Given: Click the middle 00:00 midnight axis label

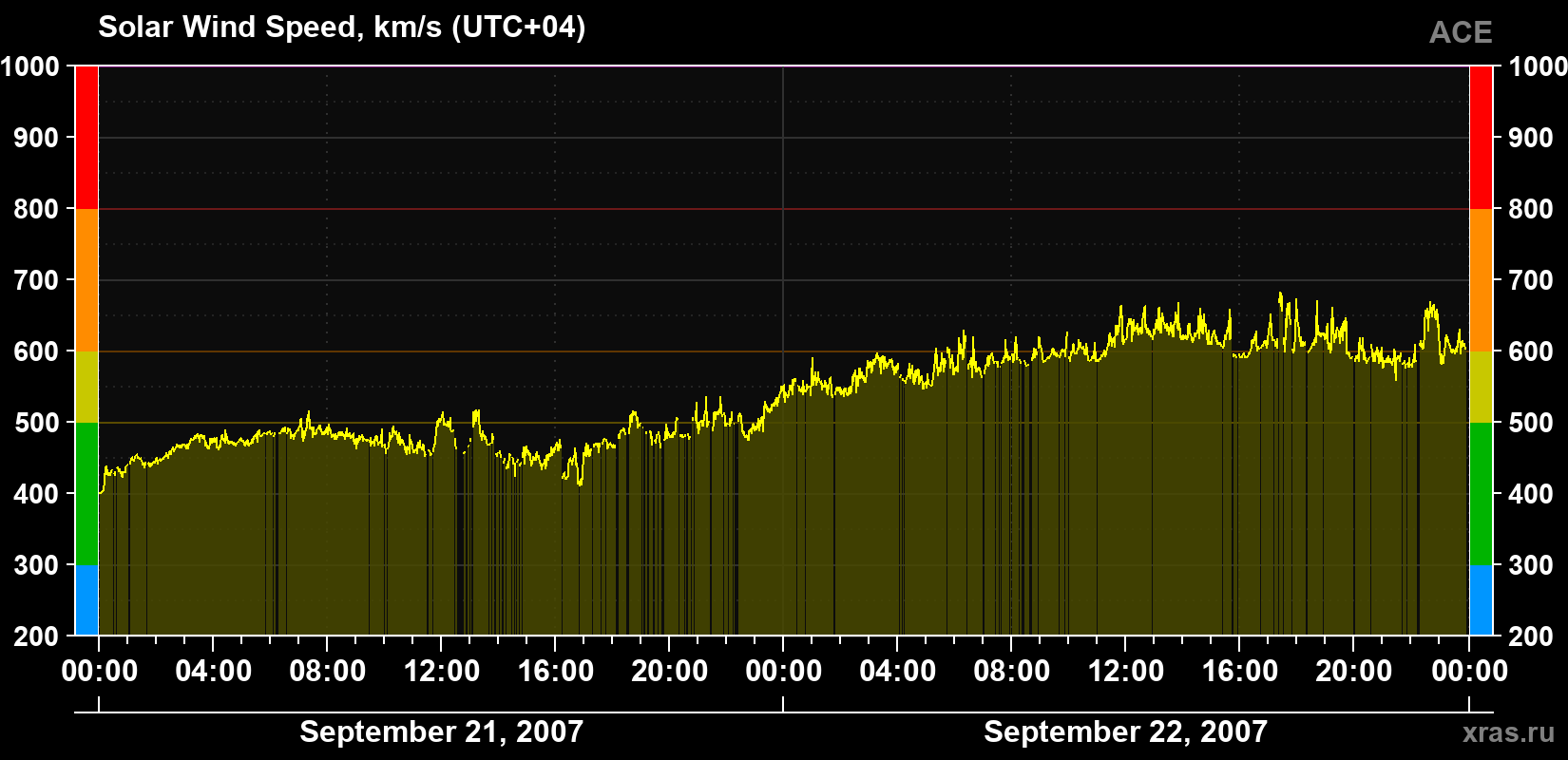Looking at the screenshot, I should (x=783, y=671).
